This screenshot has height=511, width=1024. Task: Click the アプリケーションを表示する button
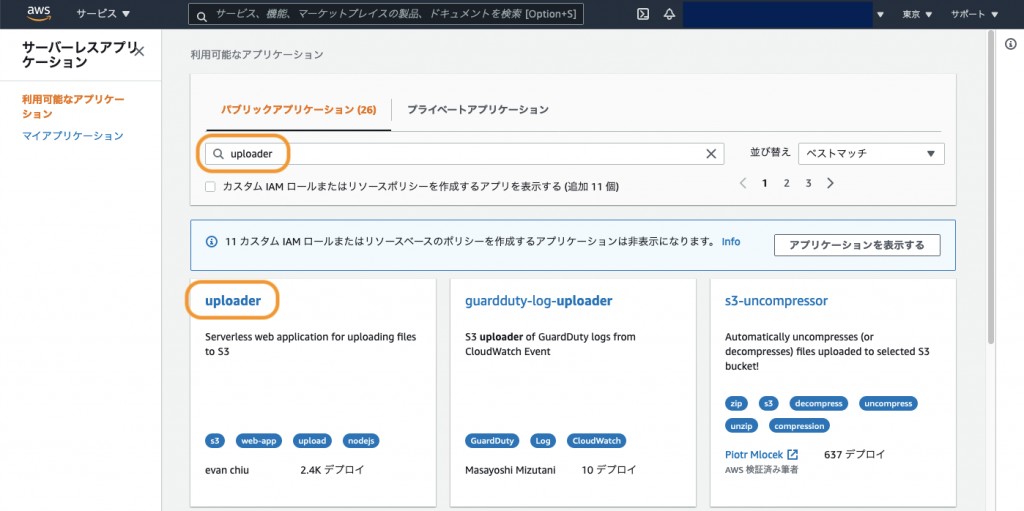coord(857,245)
